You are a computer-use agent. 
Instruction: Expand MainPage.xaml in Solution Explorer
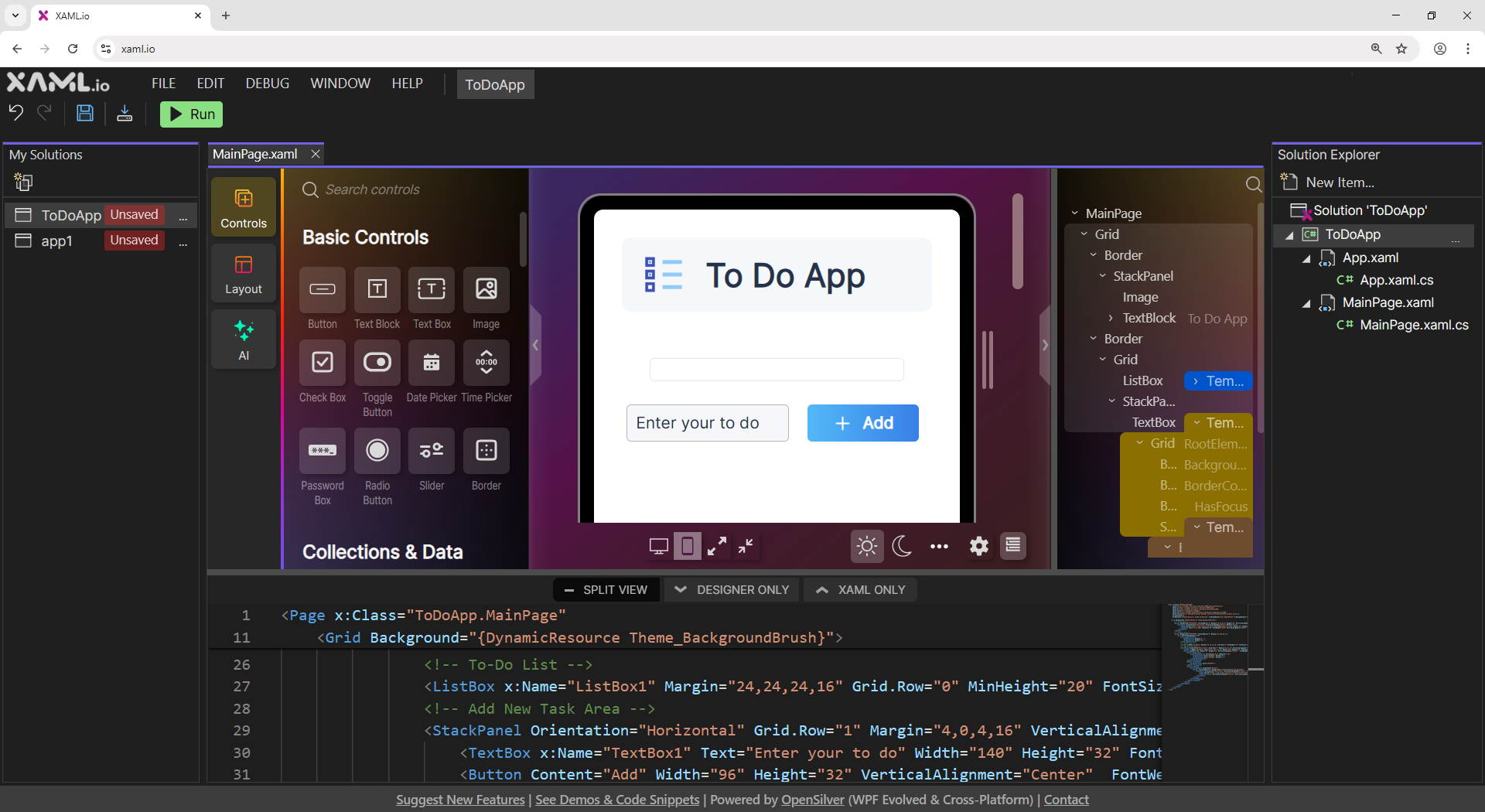(1307, 304)
